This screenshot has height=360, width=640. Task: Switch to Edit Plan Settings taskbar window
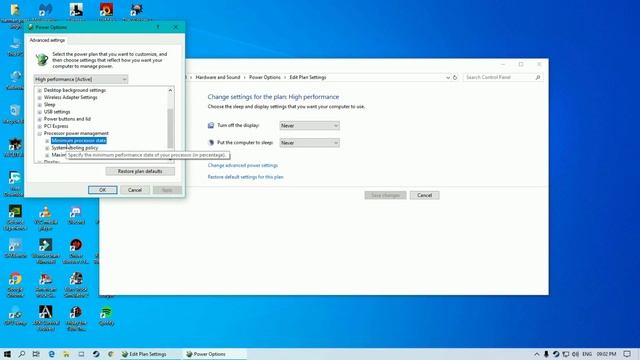coord(149,354)
